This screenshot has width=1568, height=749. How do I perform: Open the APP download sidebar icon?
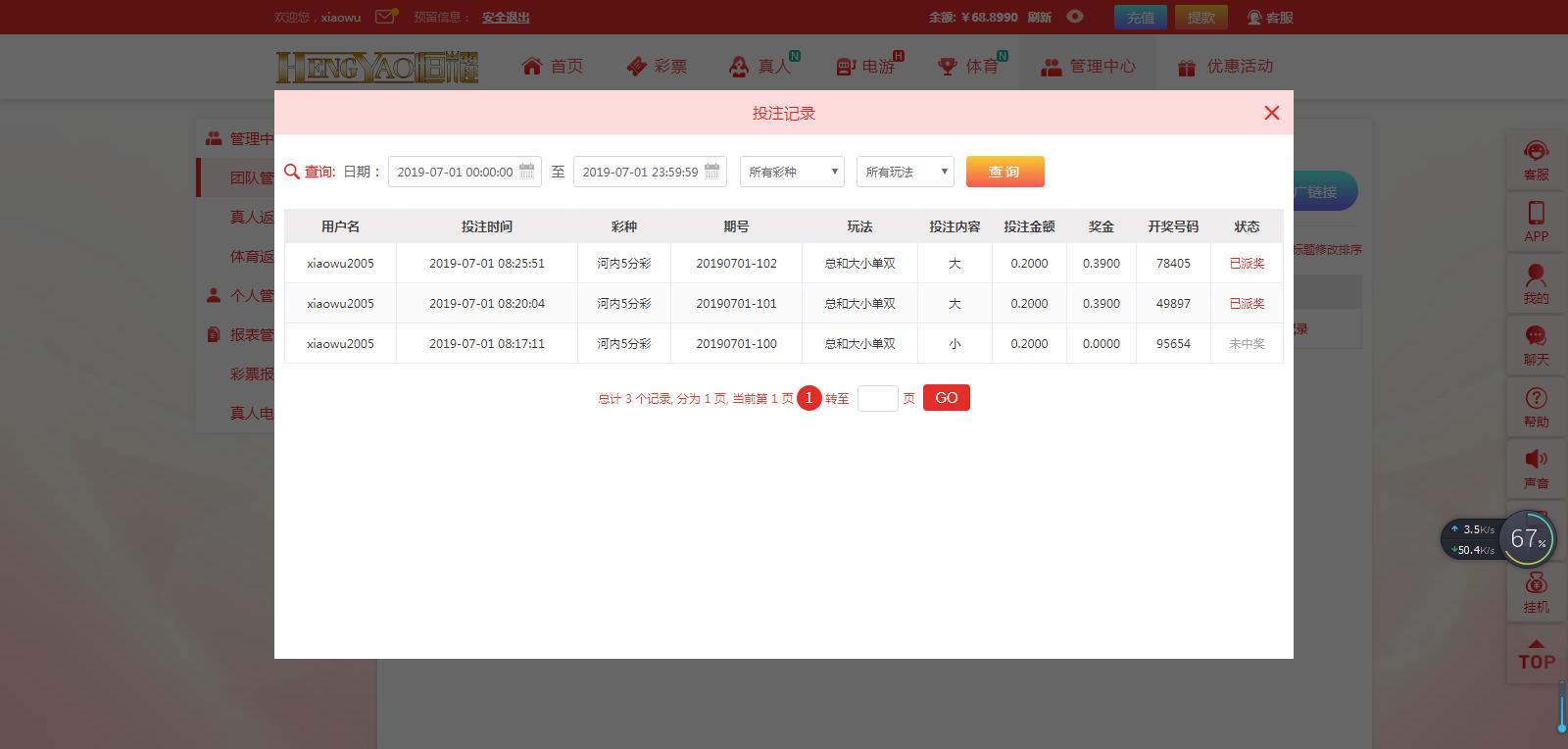pyautogui.click(x=1536, y=223)
